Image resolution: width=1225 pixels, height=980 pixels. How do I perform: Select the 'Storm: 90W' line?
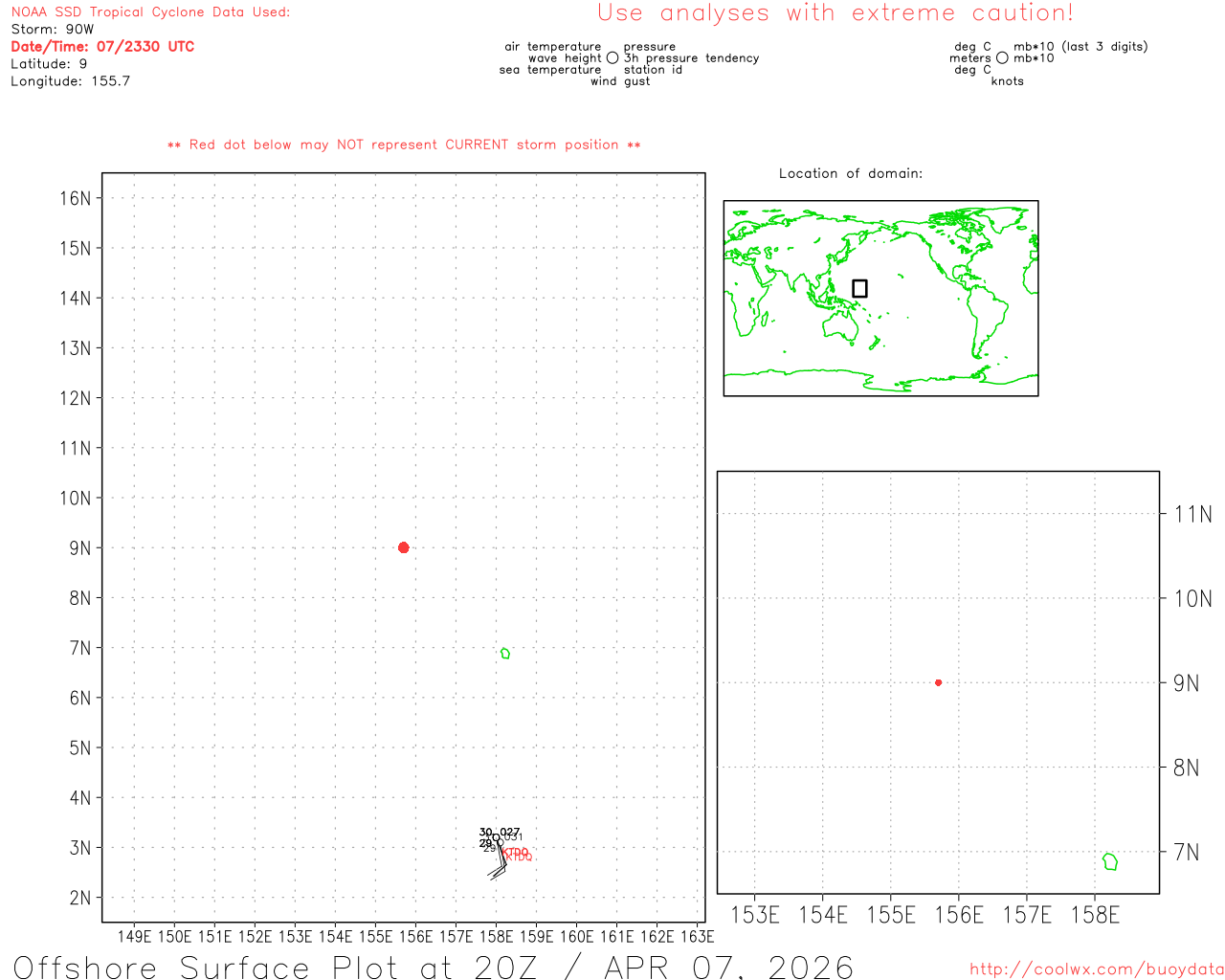click(x=53, y=30)
